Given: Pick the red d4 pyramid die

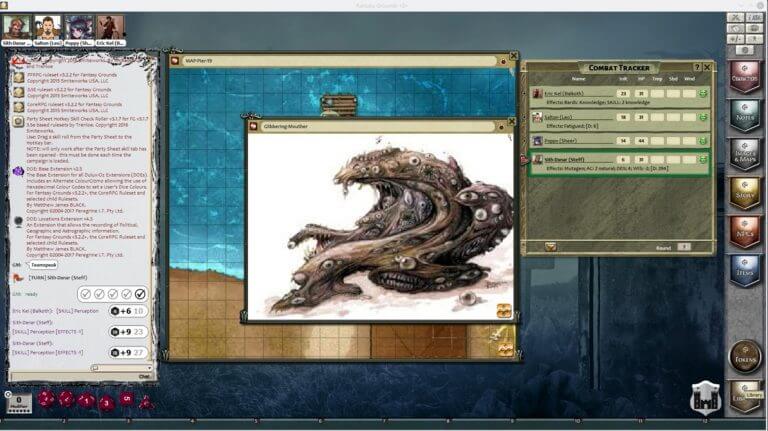Looking at the screenshot, I should (x=146, y=402).
